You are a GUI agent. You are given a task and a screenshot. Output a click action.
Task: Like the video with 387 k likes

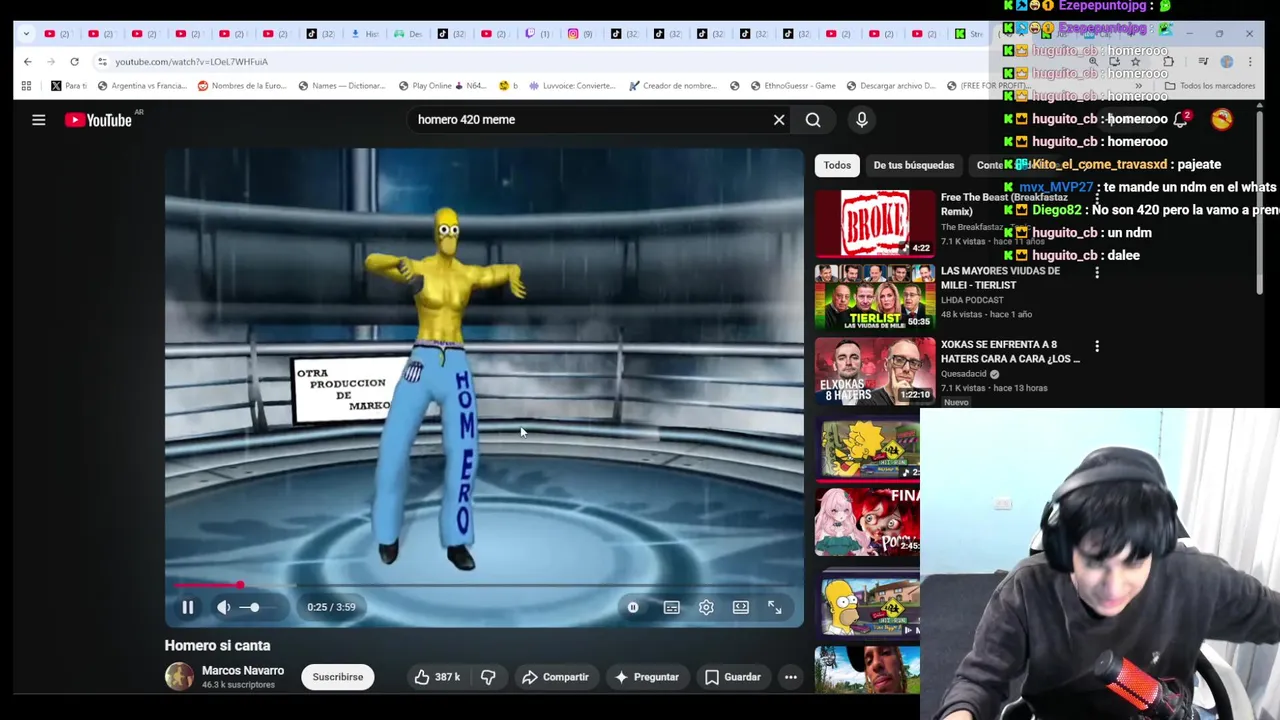437,677
